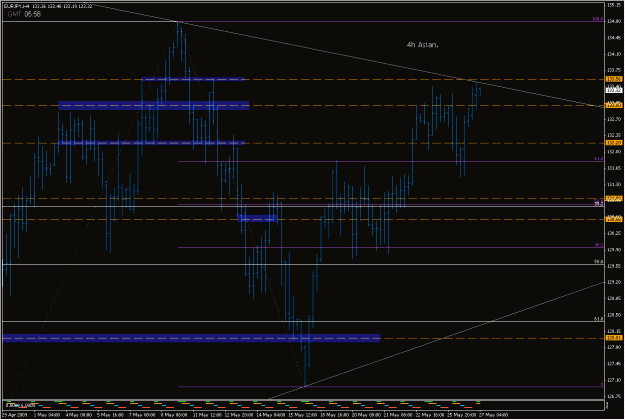Select the small blue rectangle zone near 14 May

click(x=257, y=218)
